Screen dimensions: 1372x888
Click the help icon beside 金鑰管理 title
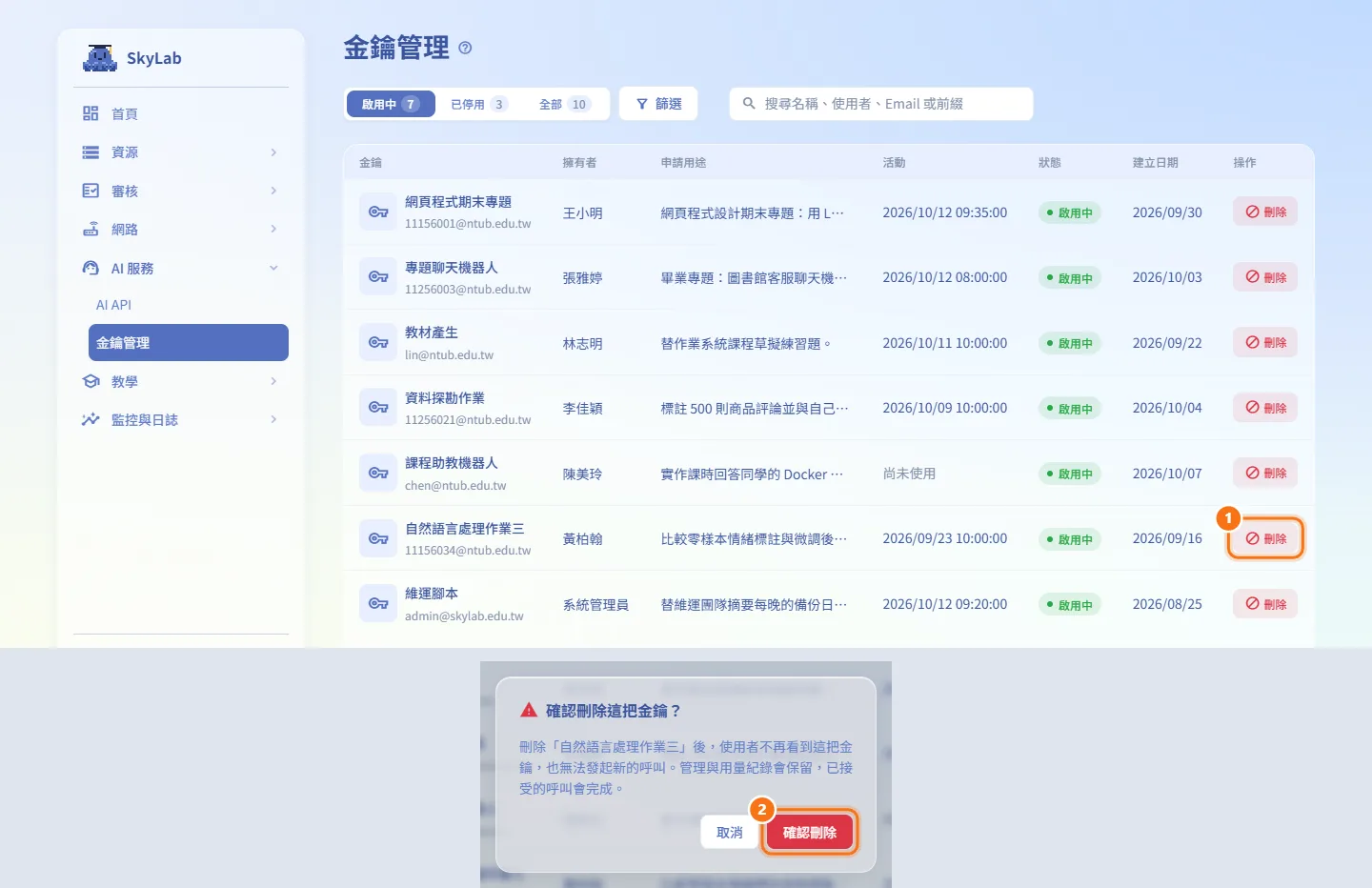pos(465,48)
